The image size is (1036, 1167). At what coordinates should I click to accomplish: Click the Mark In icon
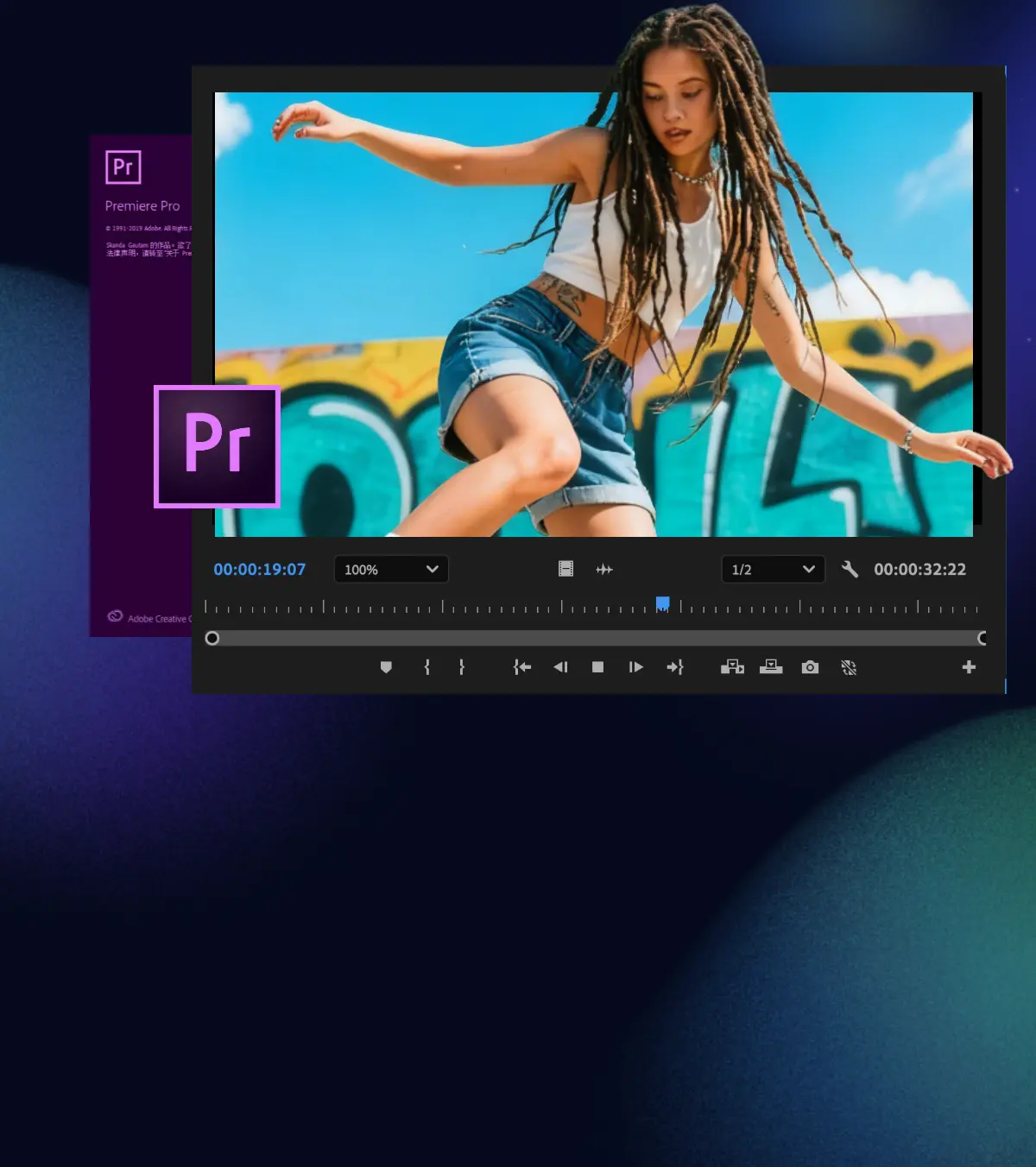point(426,666)
